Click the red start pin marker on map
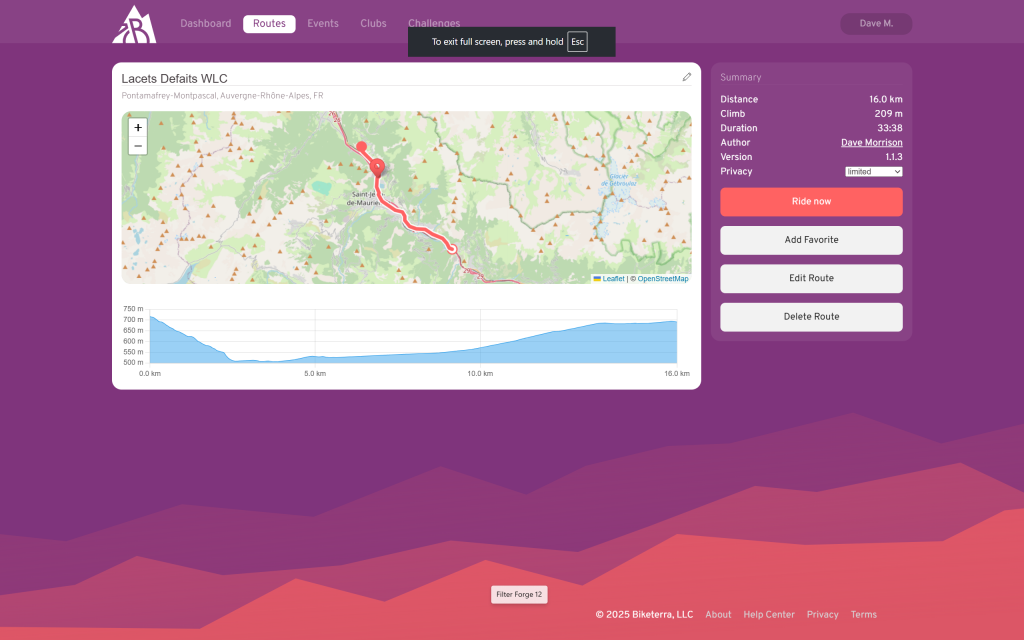Screen dimensions: 1024x640 coord(377,166)
